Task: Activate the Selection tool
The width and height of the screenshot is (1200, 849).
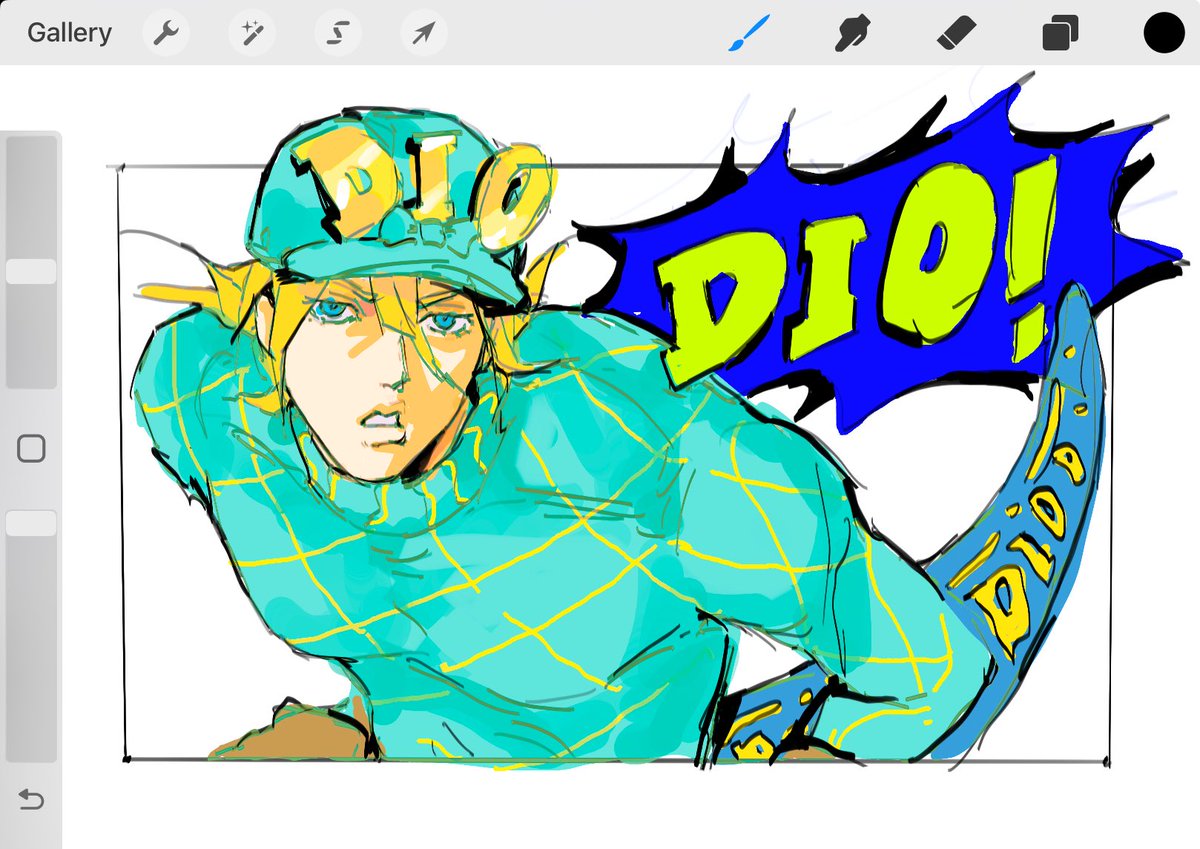Action: [337, 34]
